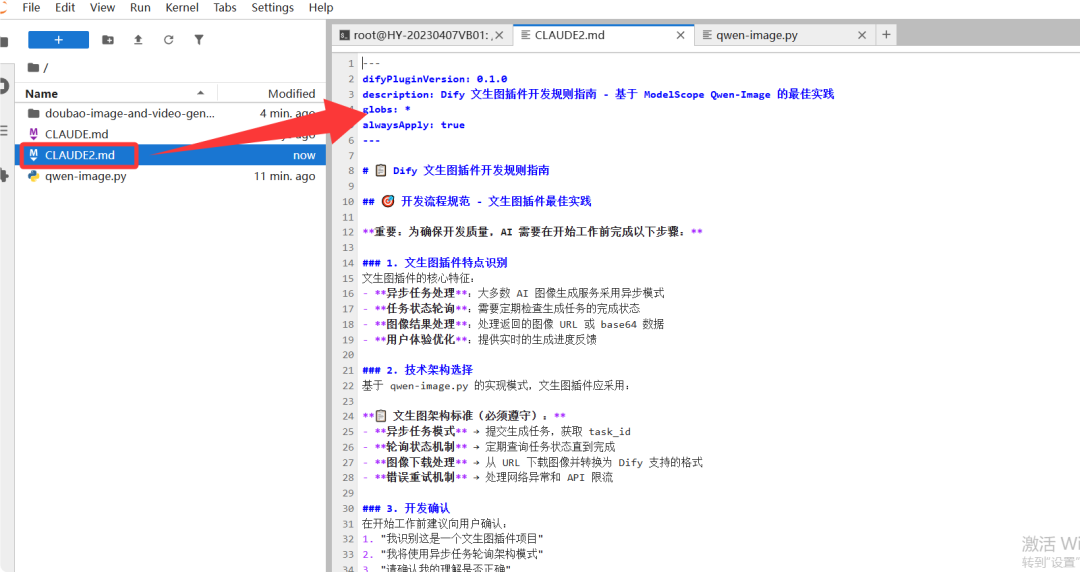Select the CLAUDE2.md file row
1080x572 pixels.
pyautogui.click(x=170, y=155)
